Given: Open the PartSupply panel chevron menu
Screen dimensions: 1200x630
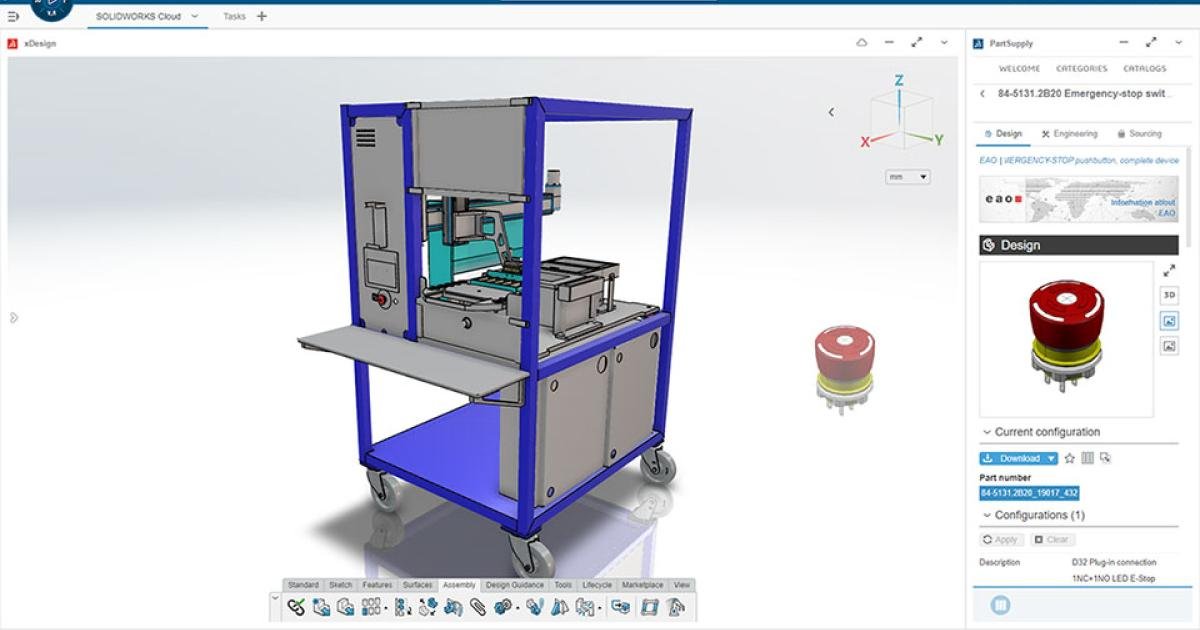Looking at the screenshot, I should coord(1179,43).
